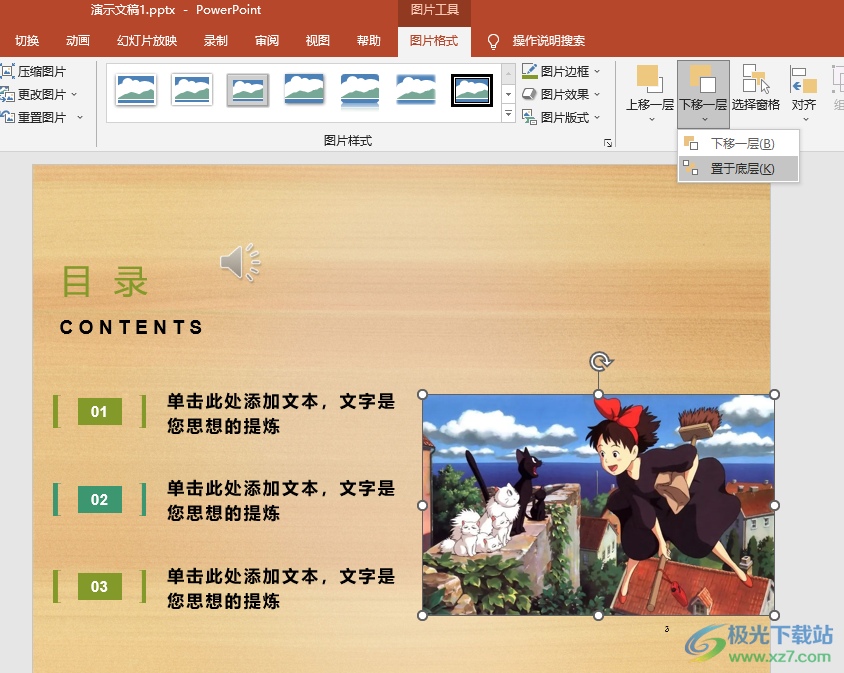Click the 更改图片 change picture button

click(x=33, y=94)
